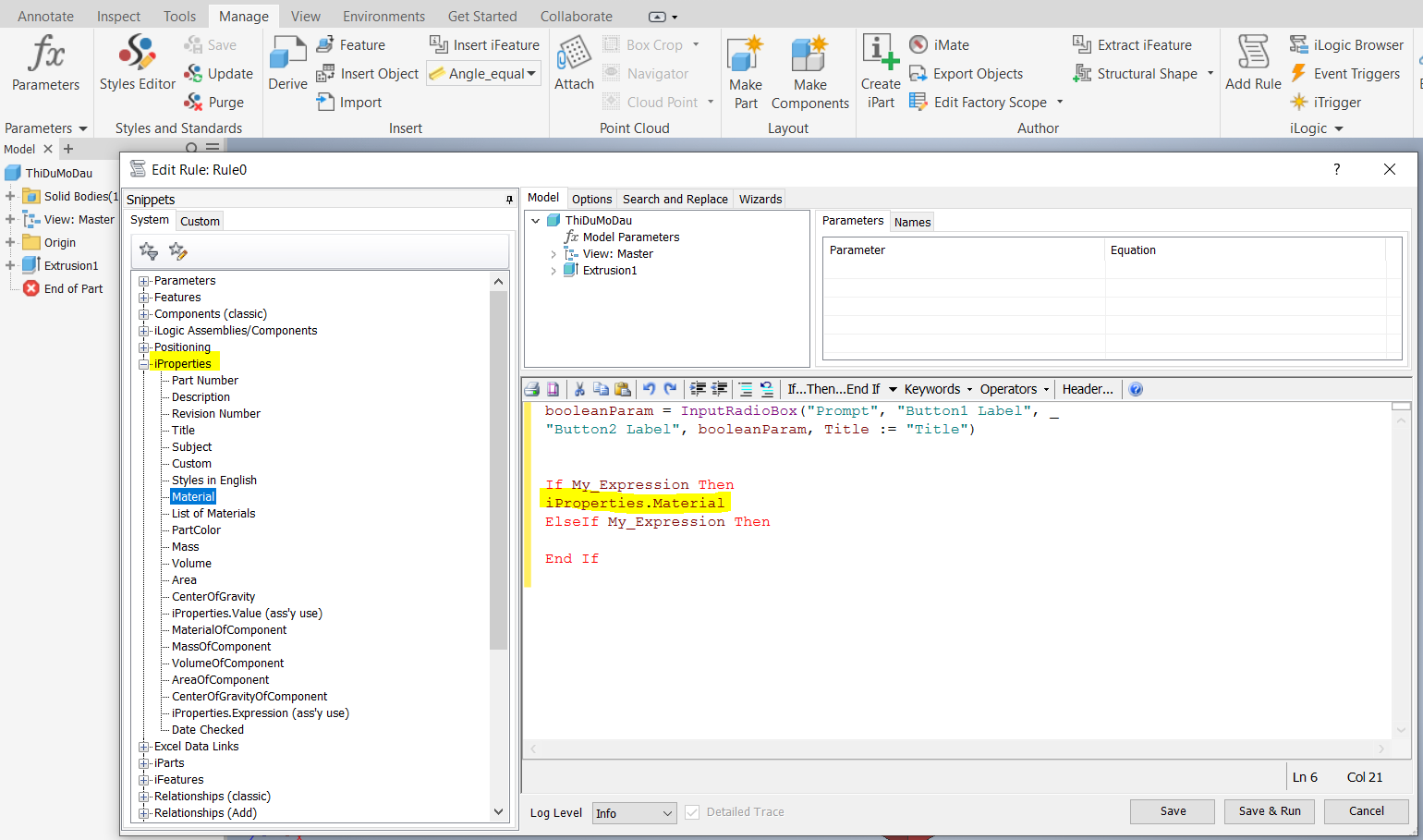Click the Parameters fx icon
Image resolution: width=1423 pixels, height=840 pixels.
[45, 57]
